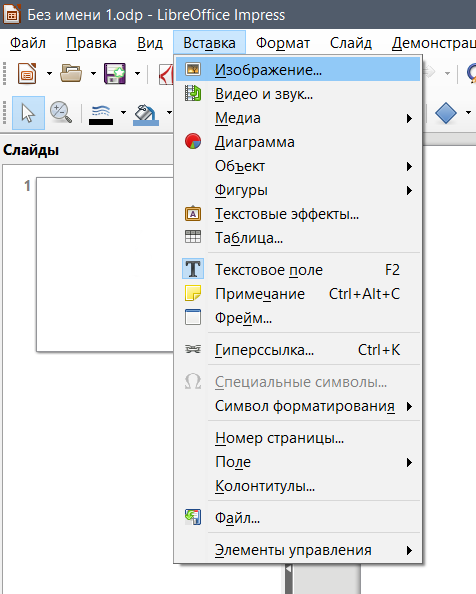Select the arrow Selection tool
Screen dimensions: 476x594
click(28, 113)
